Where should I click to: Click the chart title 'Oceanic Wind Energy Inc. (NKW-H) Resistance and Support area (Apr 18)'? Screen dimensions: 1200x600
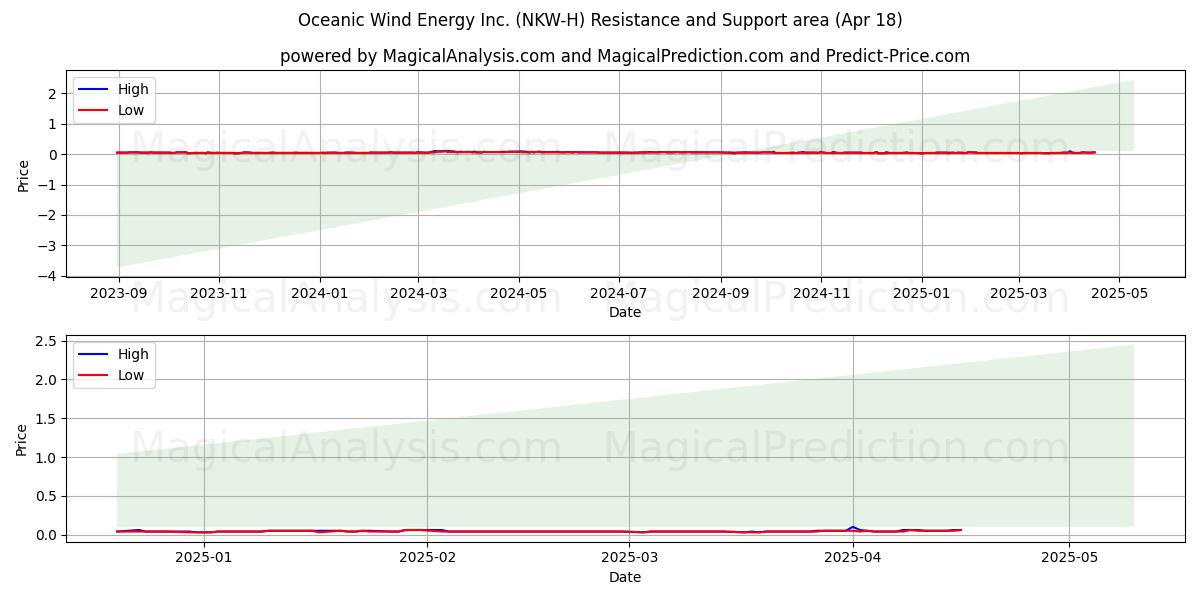(600, 20)
